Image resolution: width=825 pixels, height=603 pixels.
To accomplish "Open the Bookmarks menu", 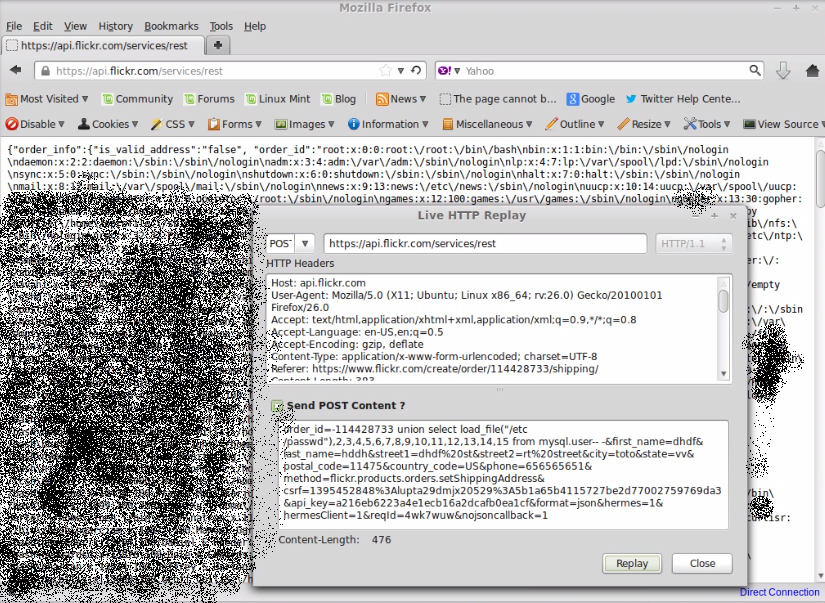I will click(x=172, y=26).
